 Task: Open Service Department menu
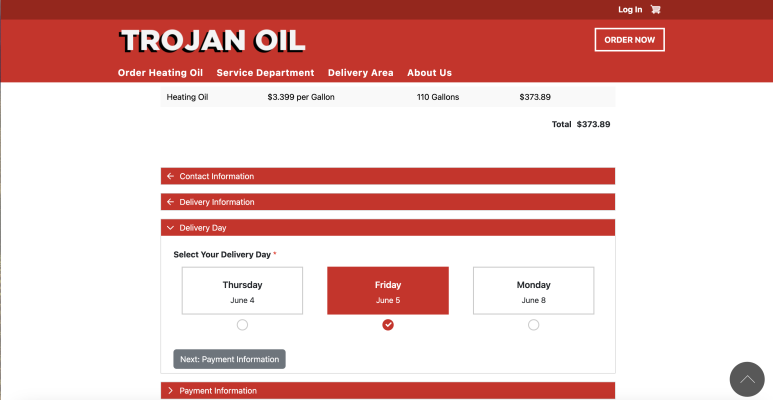point(265,73)
